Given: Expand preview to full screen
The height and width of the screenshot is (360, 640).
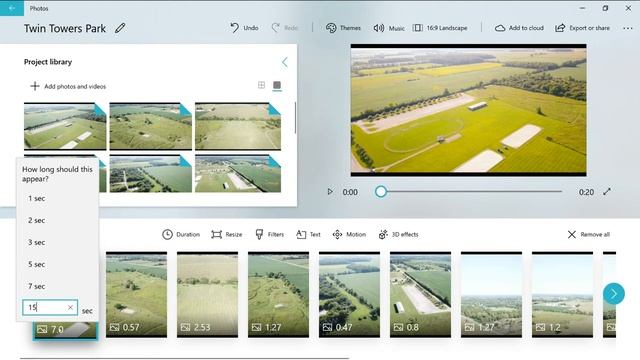Looking at the screenshot, I should point(607,191).
